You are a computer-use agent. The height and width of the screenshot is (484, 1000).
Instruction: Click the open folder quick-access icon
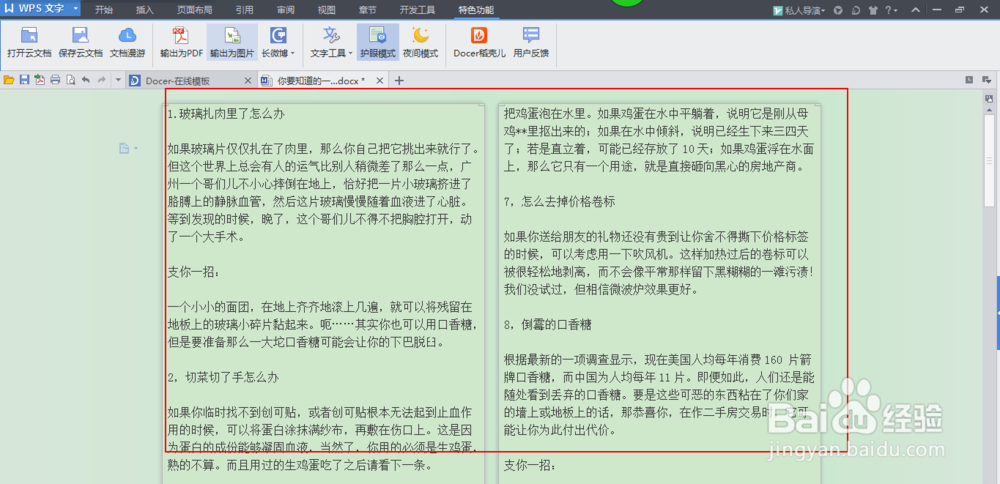tap(9, 80)
